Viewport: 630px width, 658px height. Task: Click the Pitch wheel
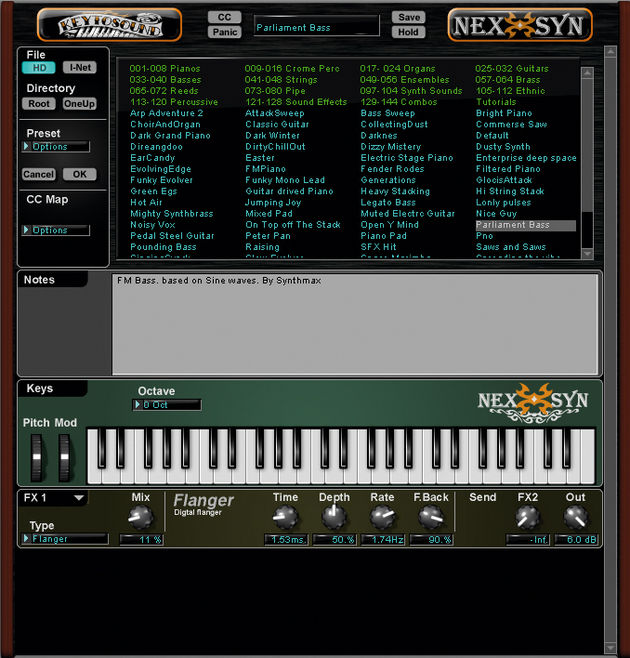click(37, 457)
